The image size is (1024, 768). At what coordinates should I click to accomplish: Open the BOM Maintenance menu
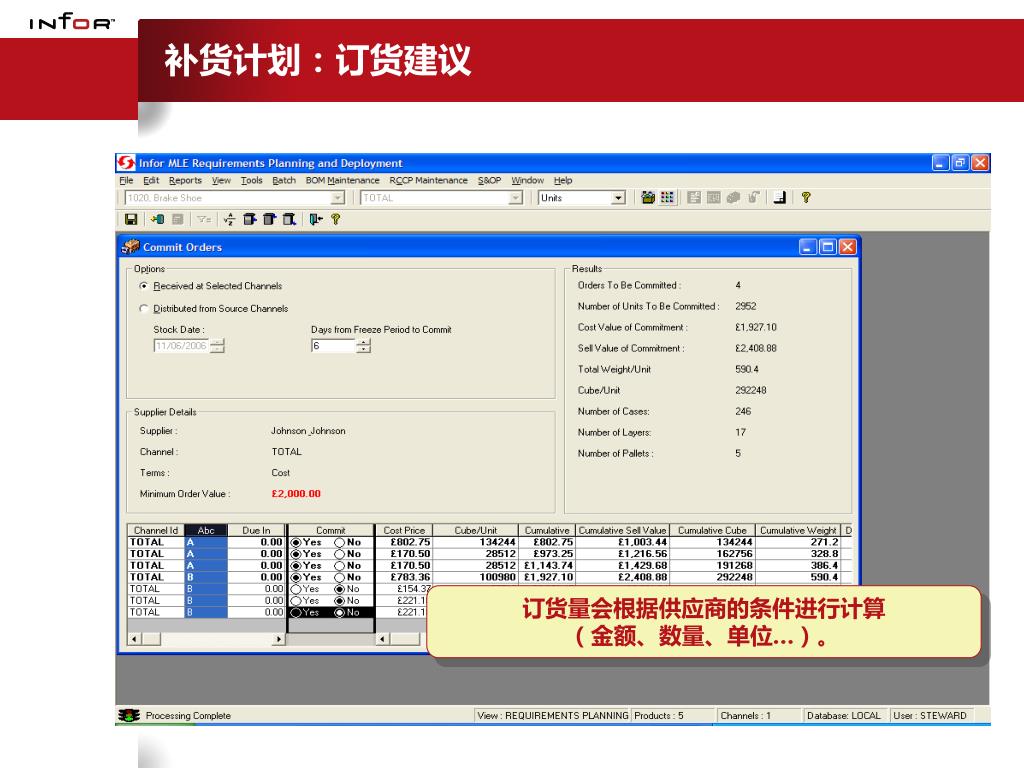(x=342, y=180)
